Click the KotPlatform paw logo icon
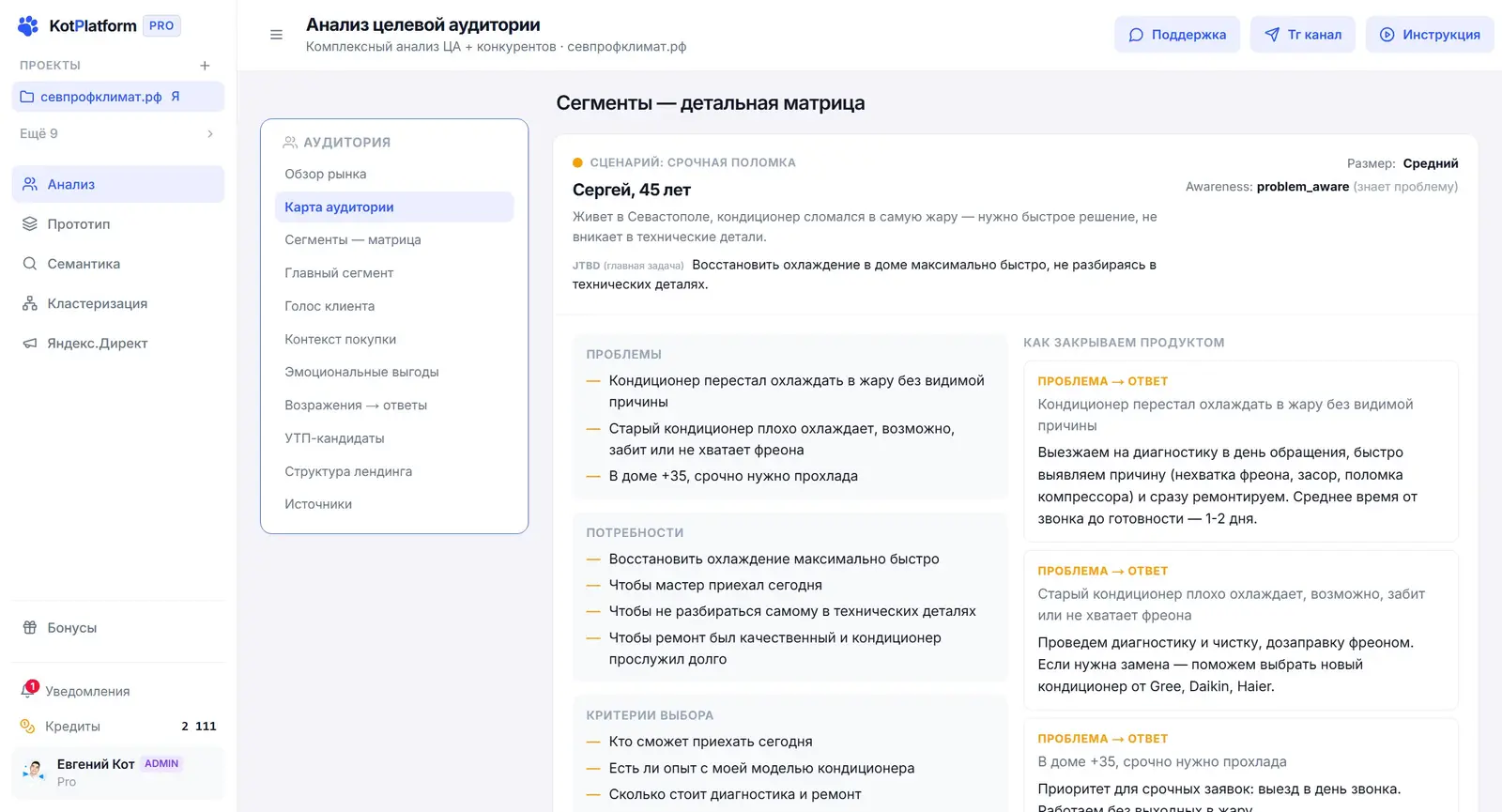Viewport: 1502px width, 812px height. (x=29, y=26)
